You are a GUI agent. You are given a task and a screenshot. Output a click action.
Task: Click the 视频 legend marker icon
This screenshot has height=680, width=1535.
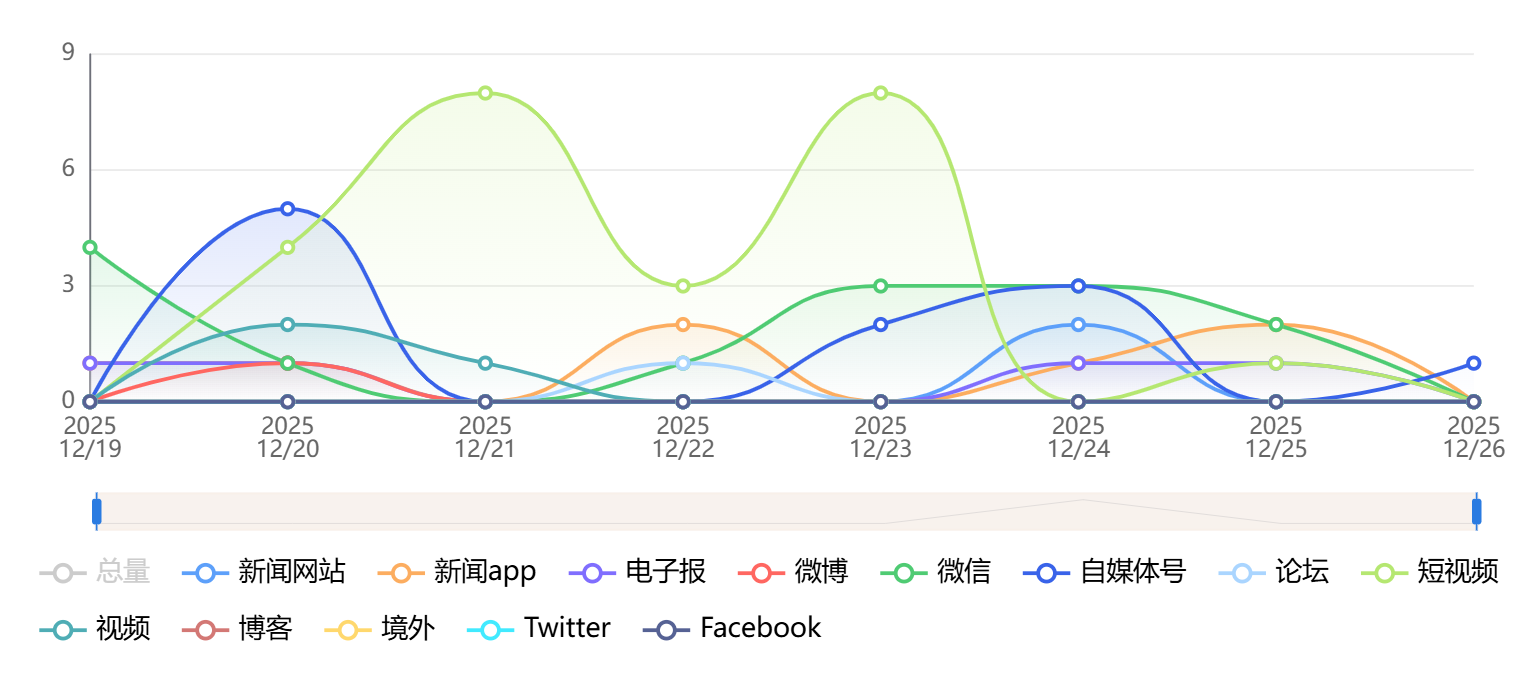[63, 629]
